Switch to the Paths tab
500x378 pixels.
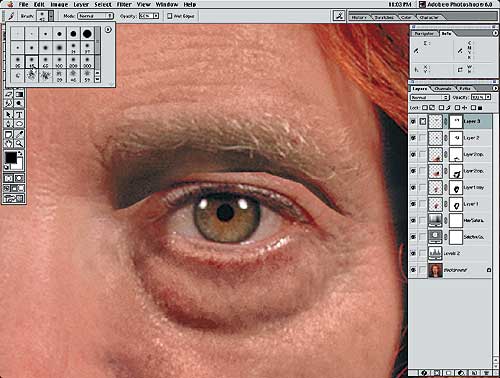(x=465, y=88)
